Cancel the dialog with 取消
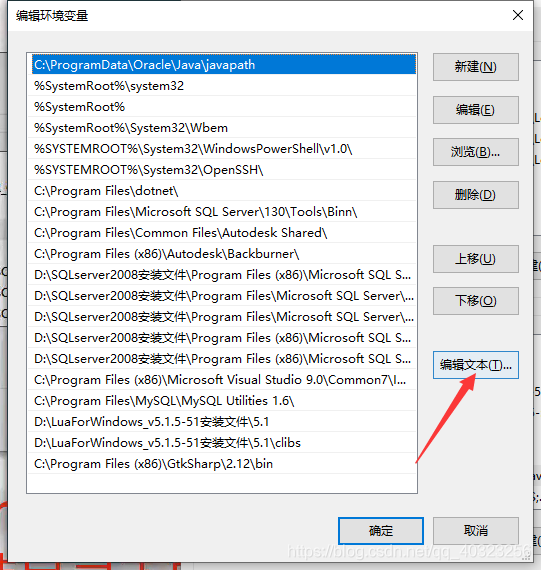Viewport: 541px width, 570px height. pos(476,531)
